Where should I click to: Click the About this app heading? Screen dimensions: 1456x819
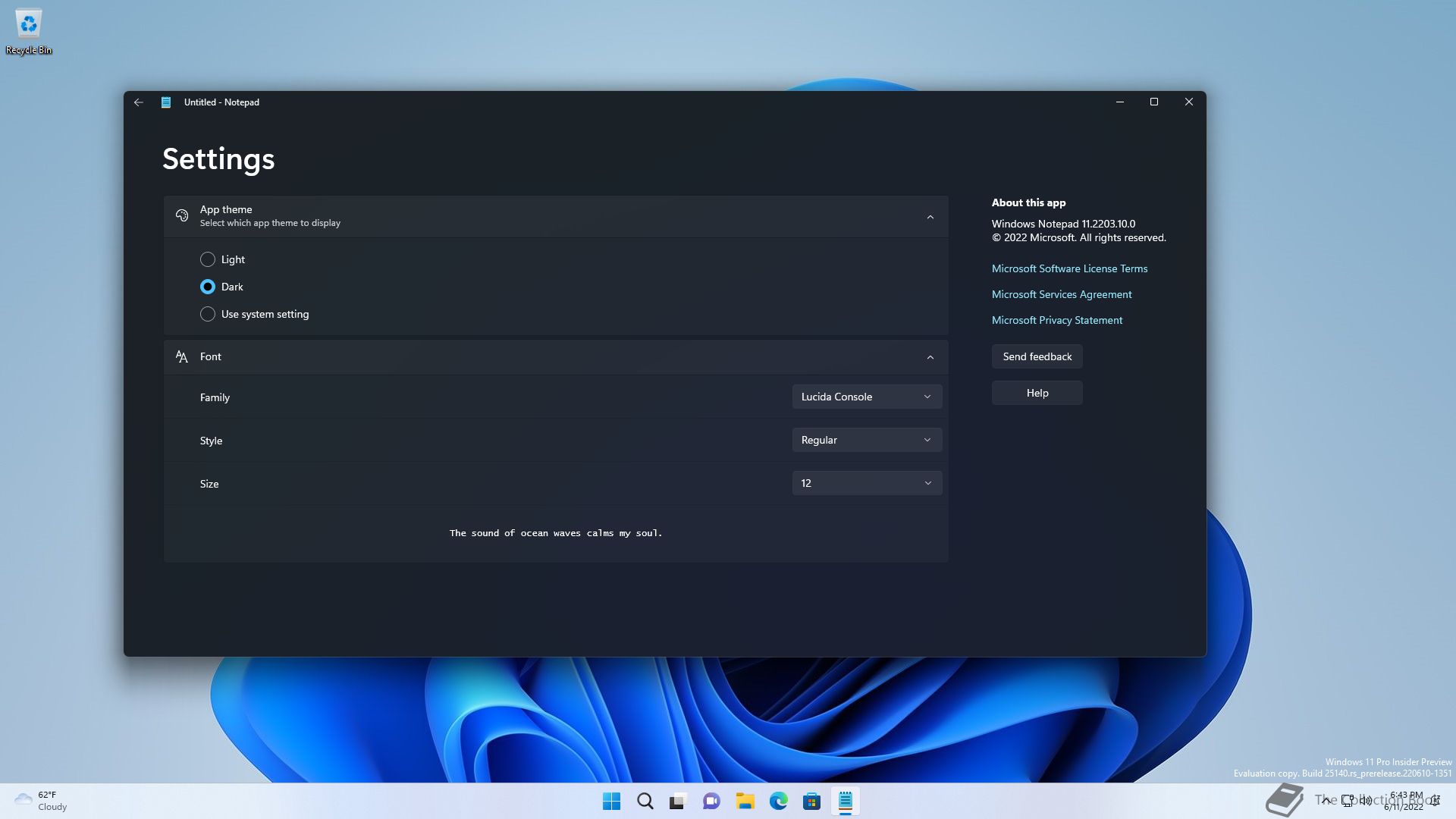pos(1028,202)
